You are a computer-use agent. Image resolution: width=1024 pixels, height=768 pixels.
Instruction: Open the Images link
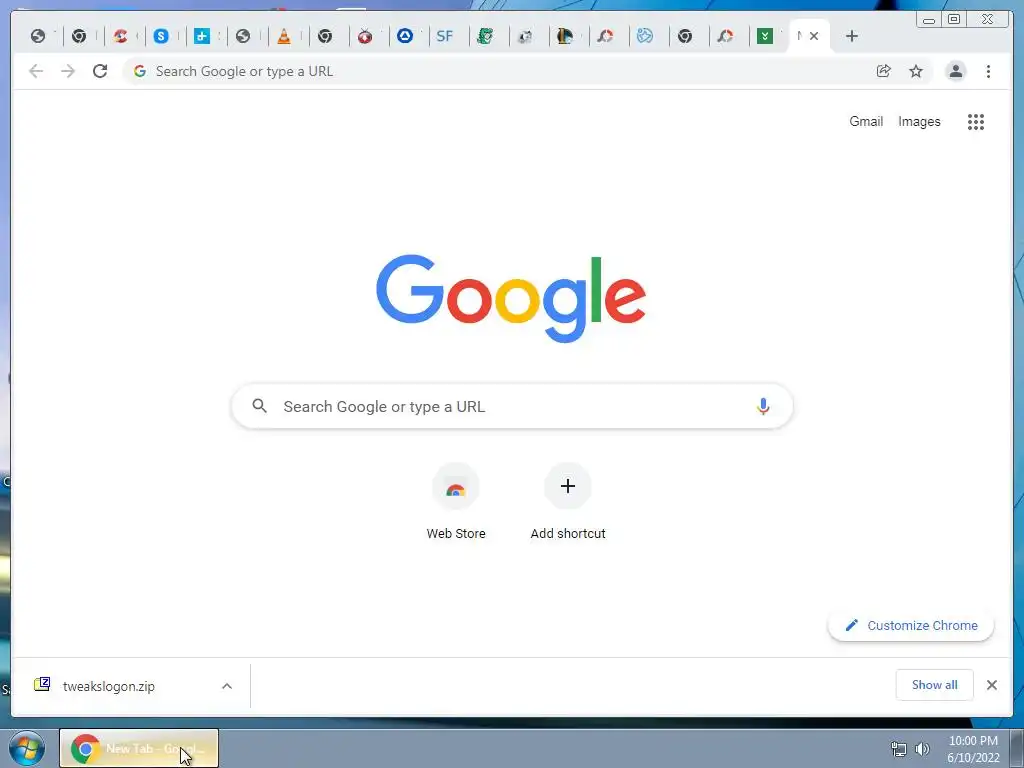point(919,121)
